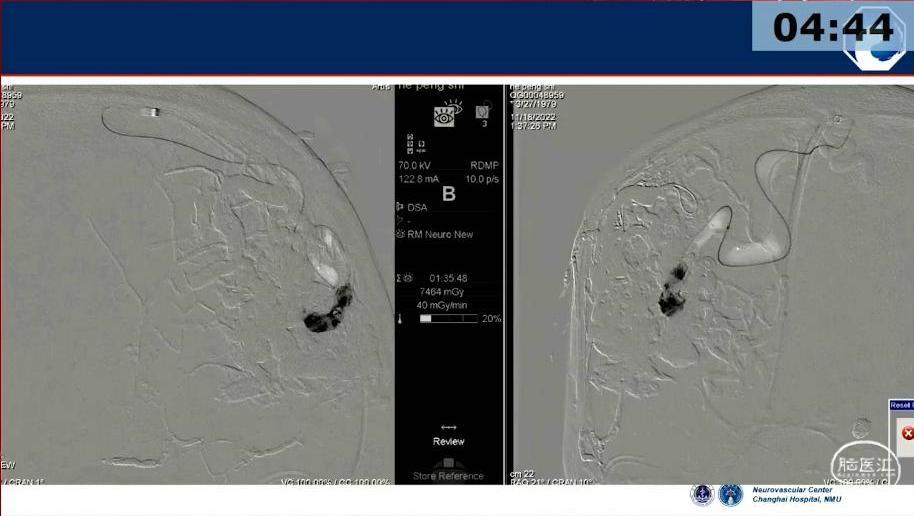Image resolution: width=914 pixels, height=516 pixels.
Task: Click the thermometer heat icon
Action: pos(400,319)
